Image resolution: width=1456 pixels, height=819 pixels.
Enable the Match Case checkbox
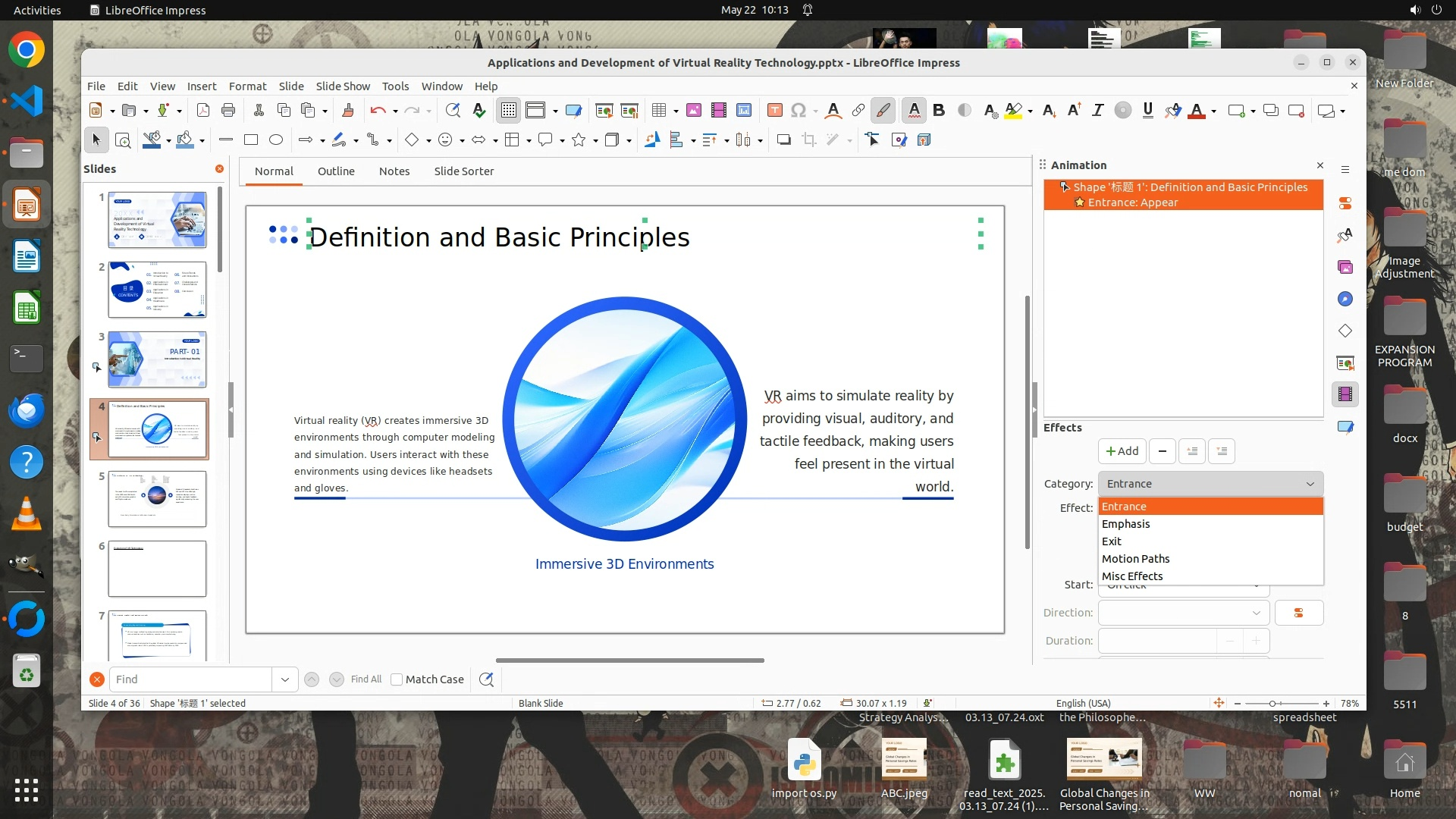pos(397,679)
